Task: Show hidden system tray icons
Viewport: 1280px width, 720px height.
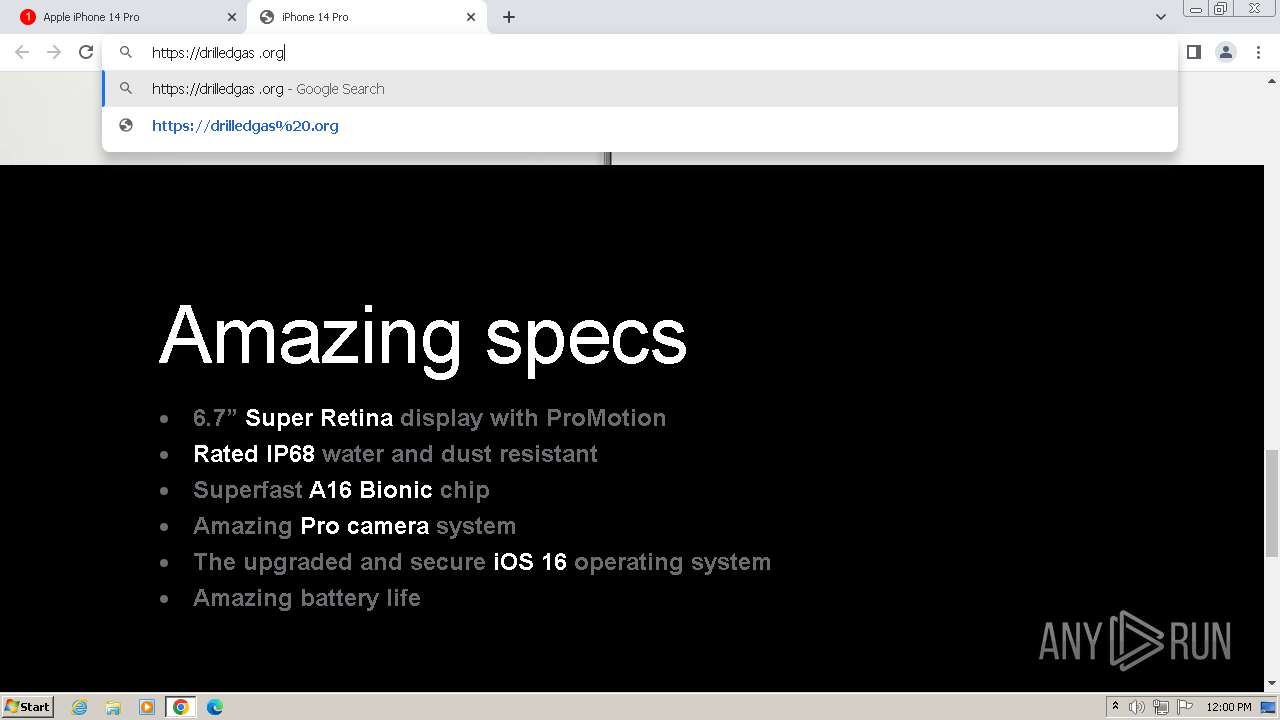Action: pyautogui.click(x=1115, y=707)
